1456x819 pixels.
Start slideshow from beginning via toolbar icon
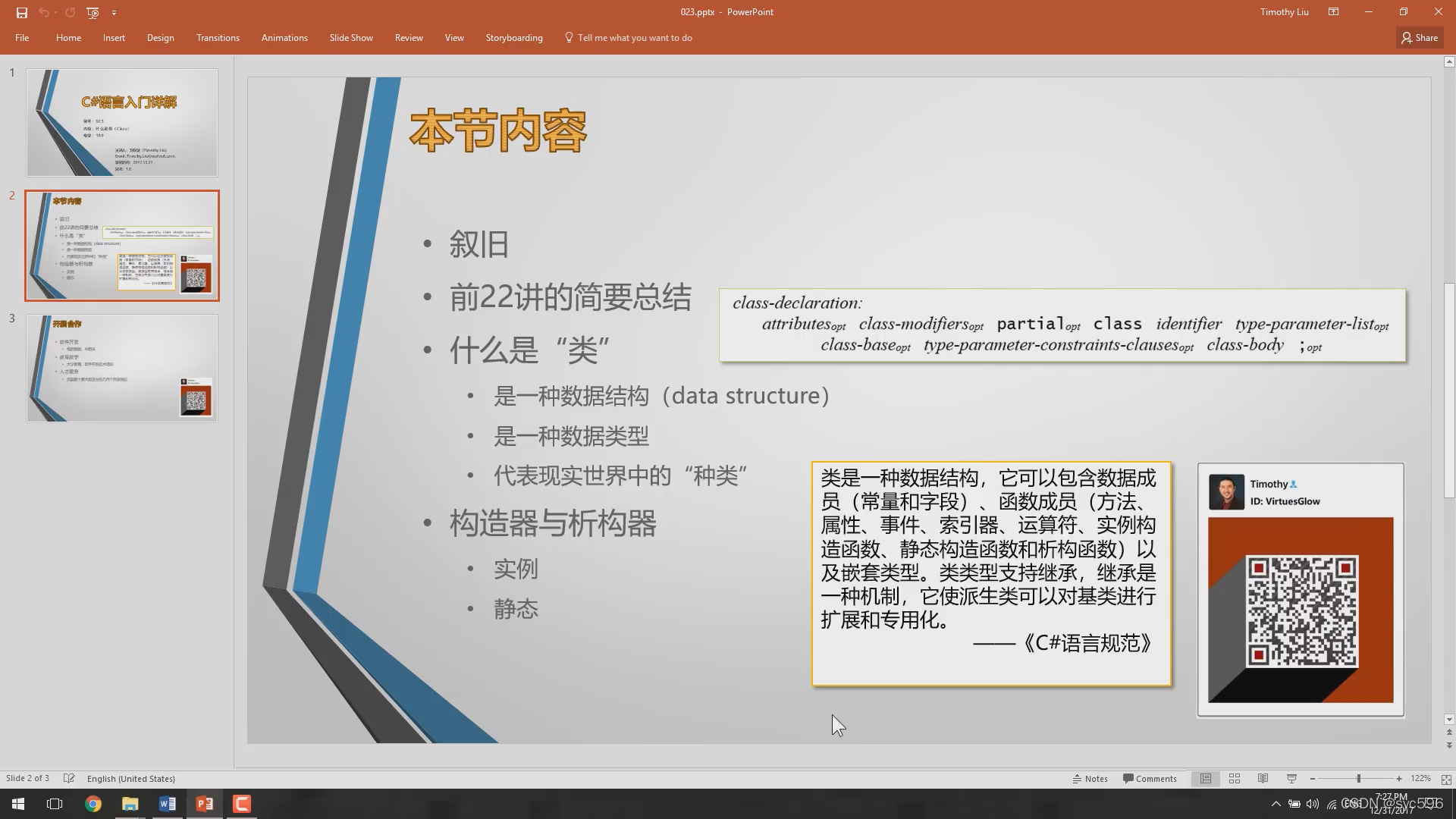coord(93,12)
